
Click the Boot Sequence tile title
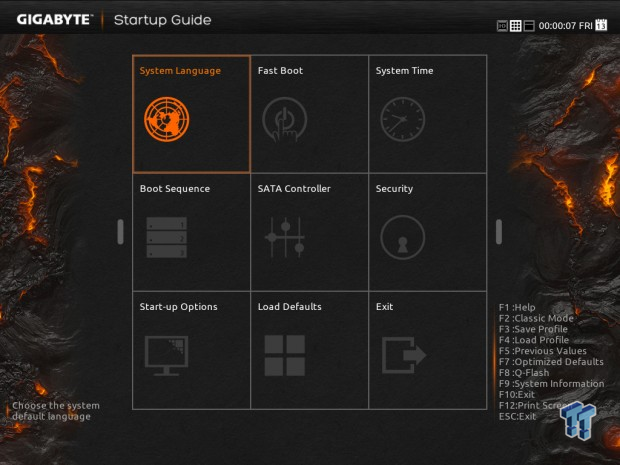click(x=174, y=189)
